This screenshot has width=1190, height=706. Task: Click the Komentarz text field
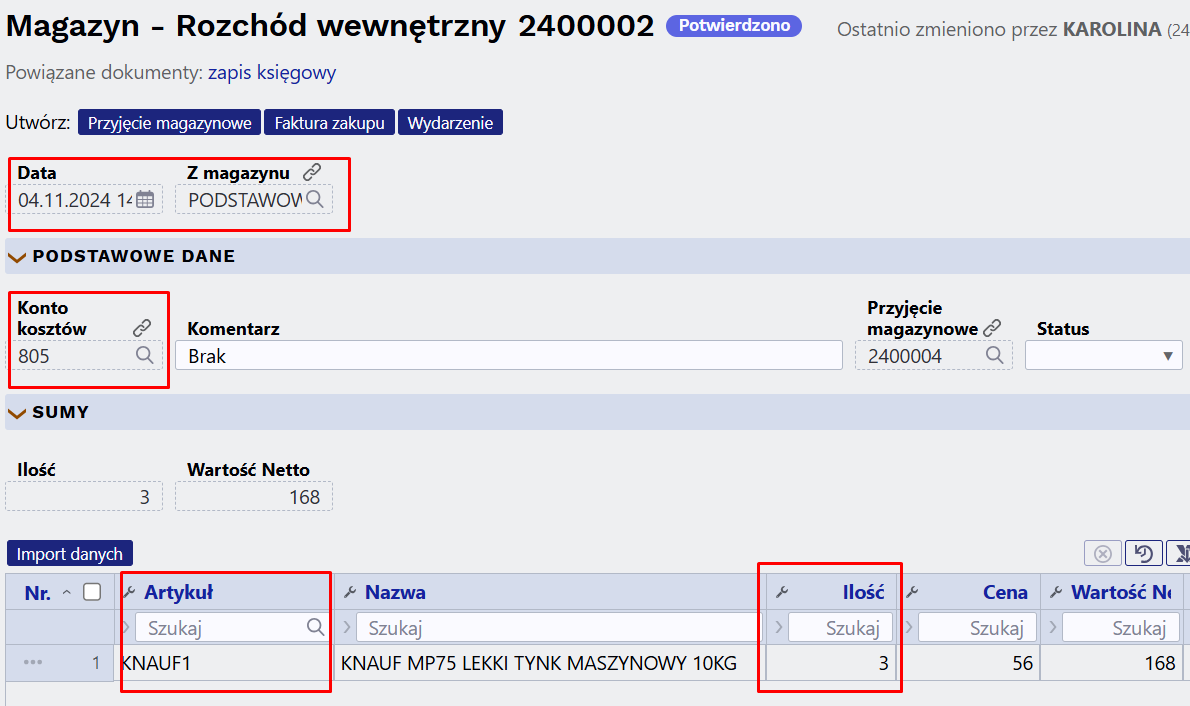click(508, 355)
